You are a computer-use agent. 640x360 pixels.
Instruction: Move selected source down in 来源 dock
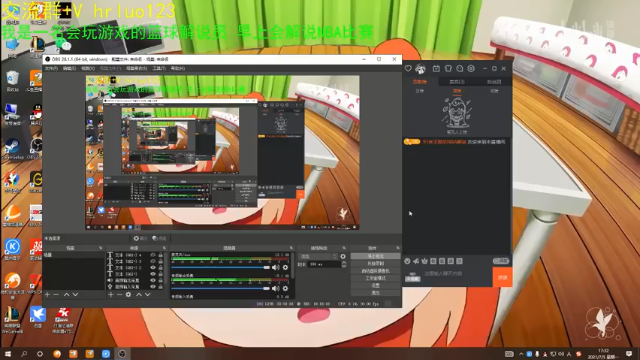point(147,294)
